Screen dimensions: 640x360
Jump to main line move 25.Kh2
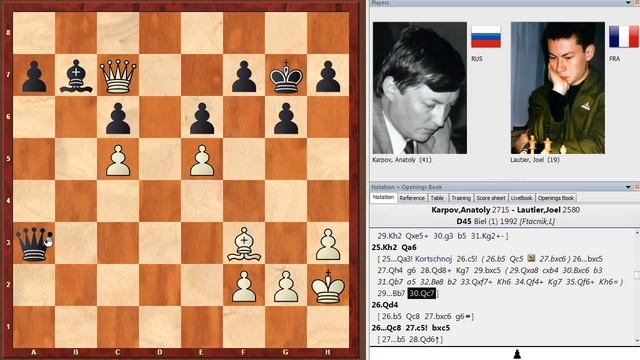[384, 247]
